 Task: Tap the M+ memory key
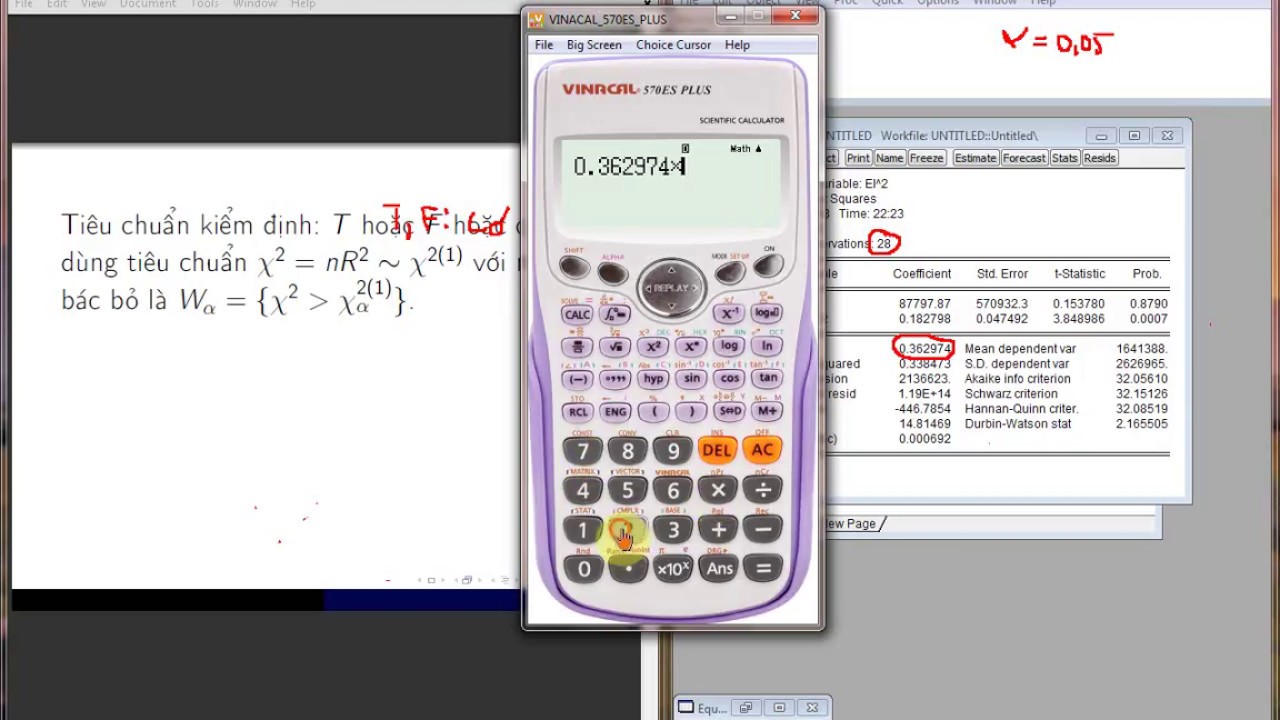(x=768, y=411)
